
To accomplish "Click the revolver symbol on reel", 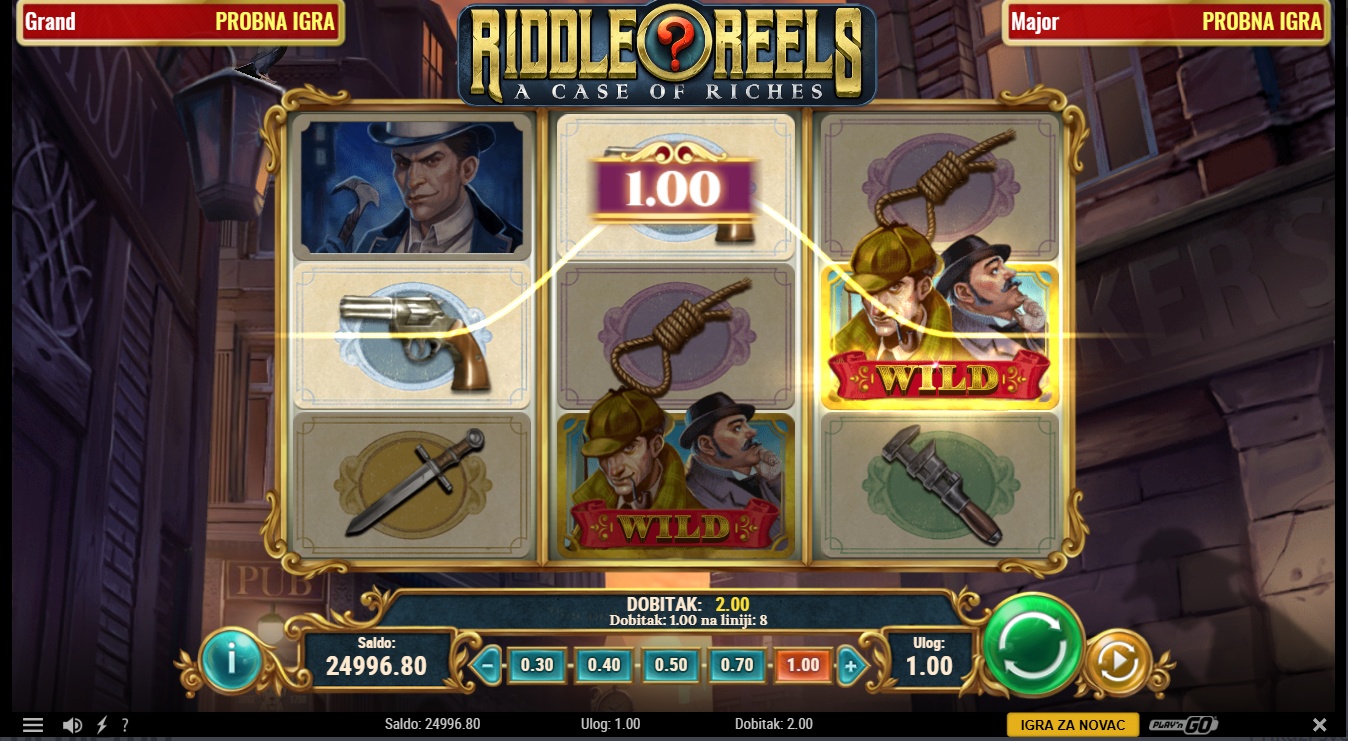I will (x=412, y=337).
